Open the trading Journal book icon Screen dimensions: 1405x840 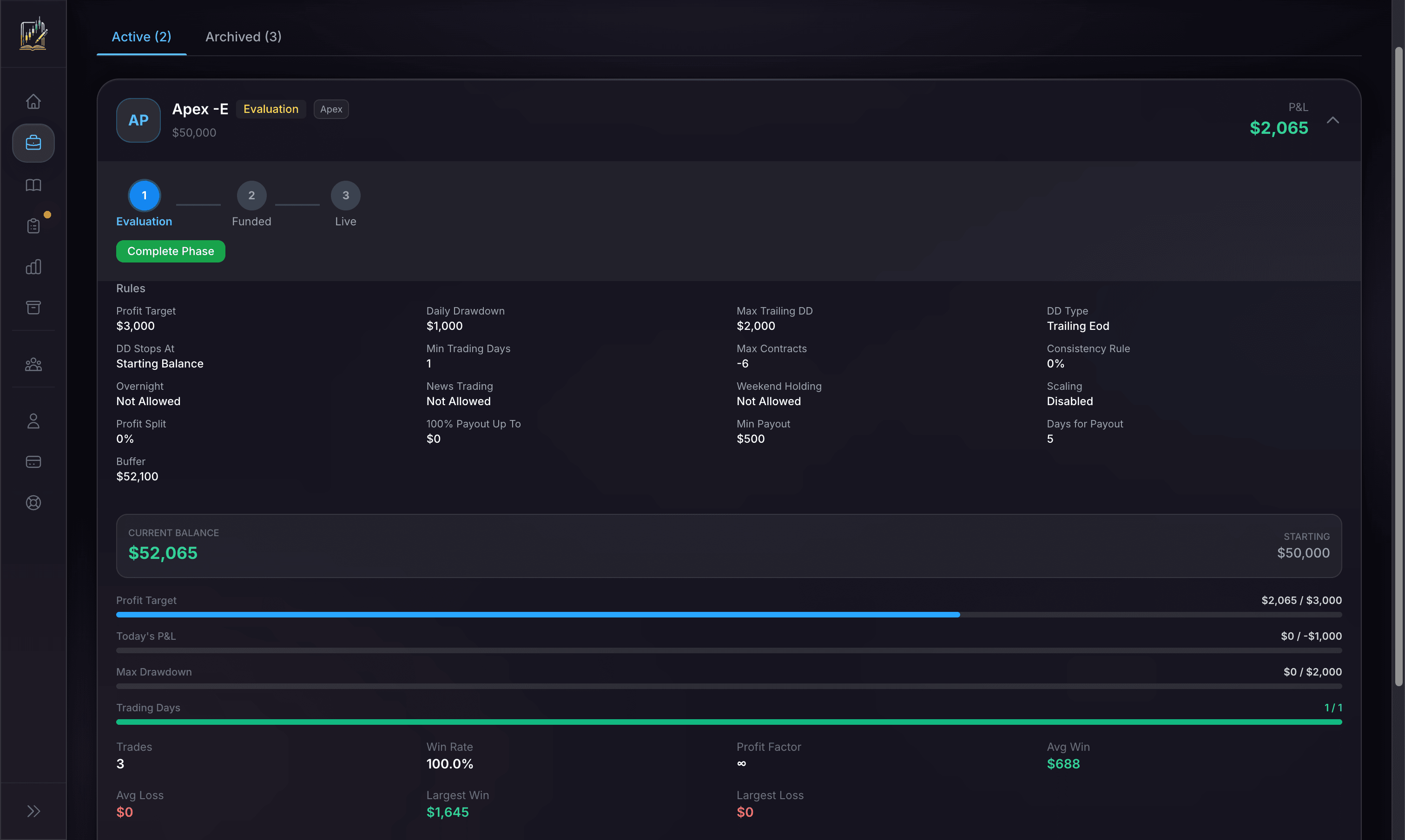(33, 185)
